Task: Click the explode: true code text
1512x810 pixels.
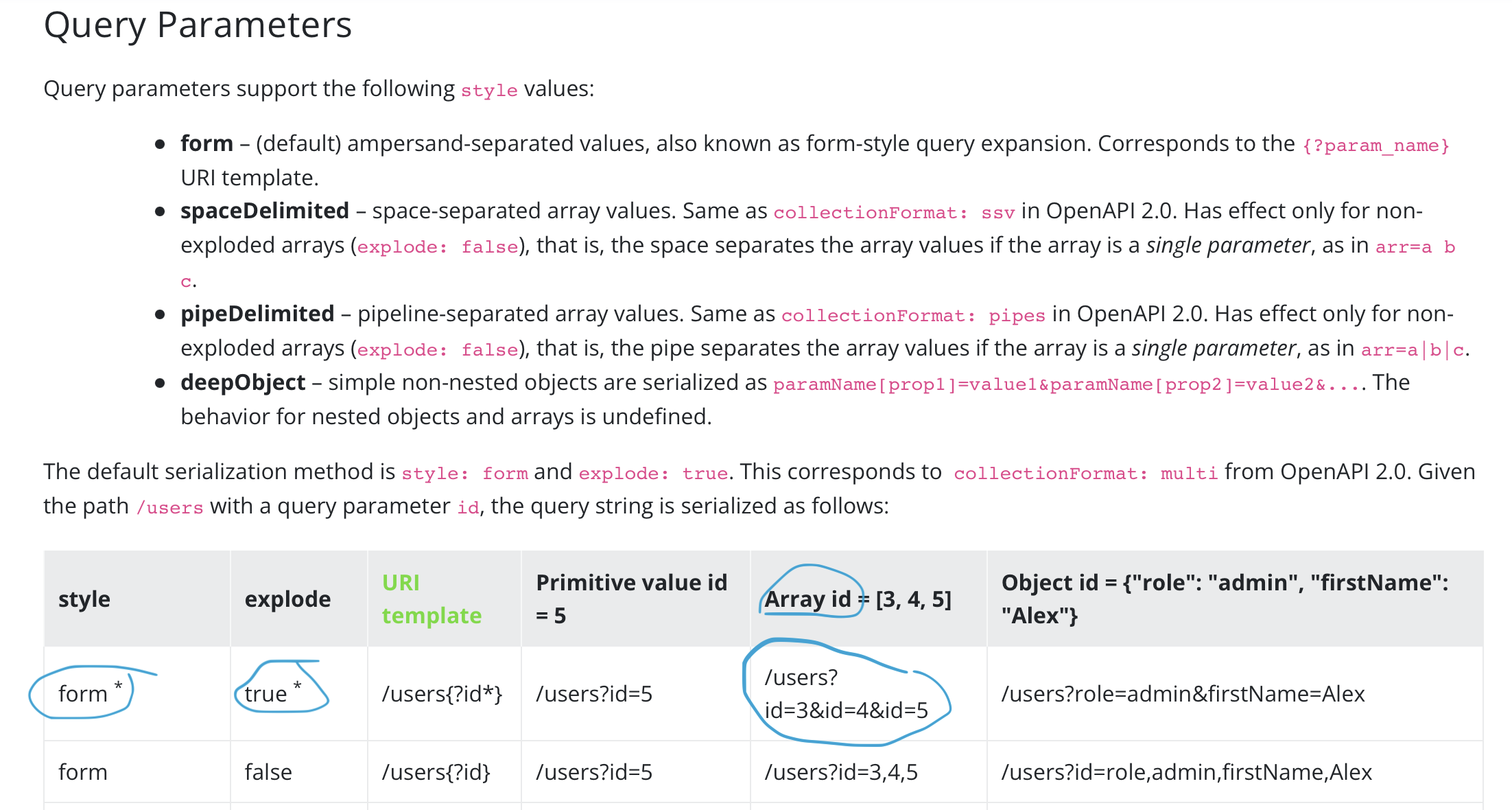Action: pos(652,473)
